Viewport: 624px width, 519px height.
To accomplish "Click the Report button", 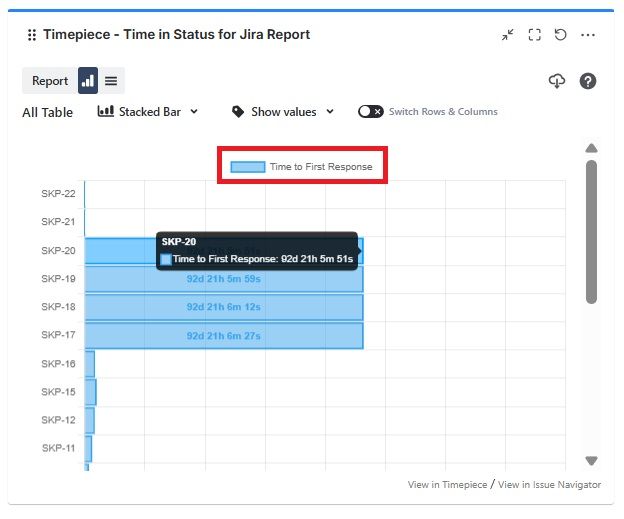I will 50,81.
